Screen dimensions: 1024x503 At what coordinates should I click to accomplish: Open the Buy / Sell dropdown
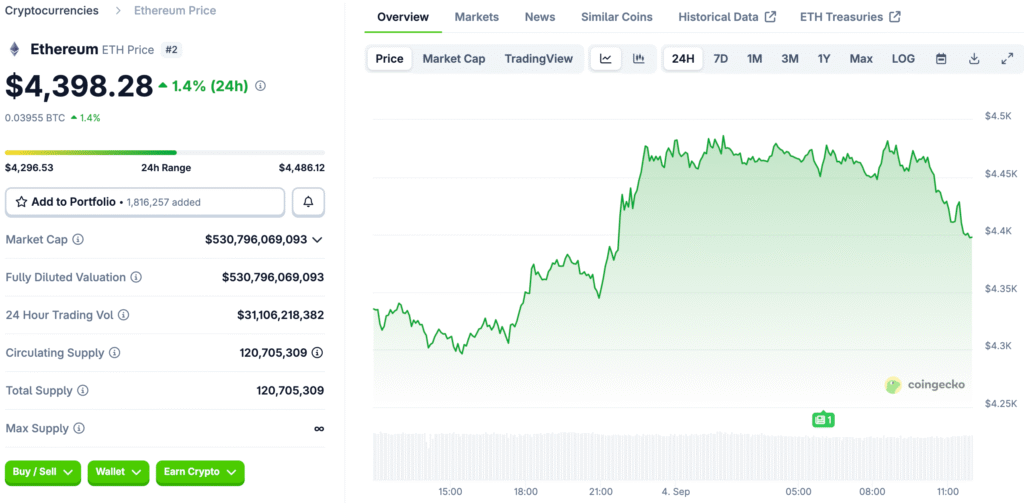pyautogui.click(x=43, y=472)
